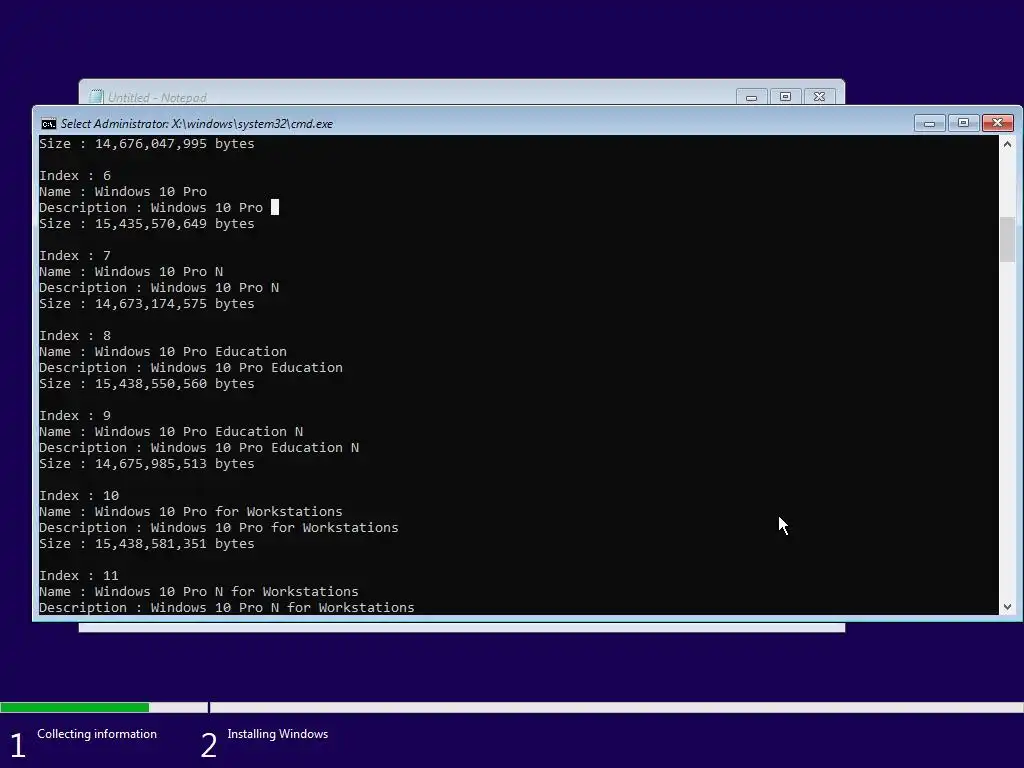The height and width of the screenshot is (768, 1024).
Task: Click the scroll up arrow in cmd window
Action: click(1007, 144)
